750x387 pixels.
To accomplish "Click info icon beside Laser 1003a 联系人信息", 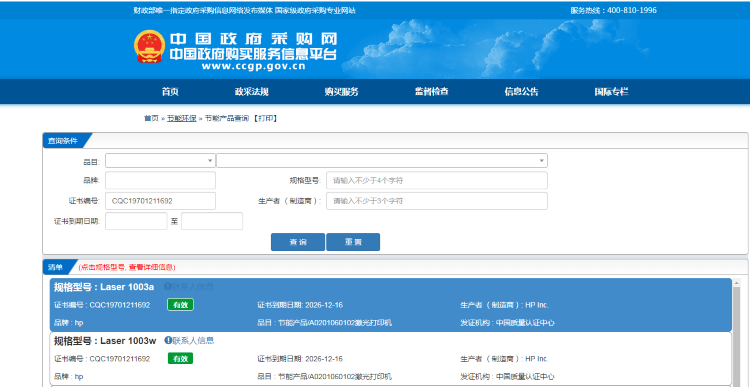I will coord(168,287).
